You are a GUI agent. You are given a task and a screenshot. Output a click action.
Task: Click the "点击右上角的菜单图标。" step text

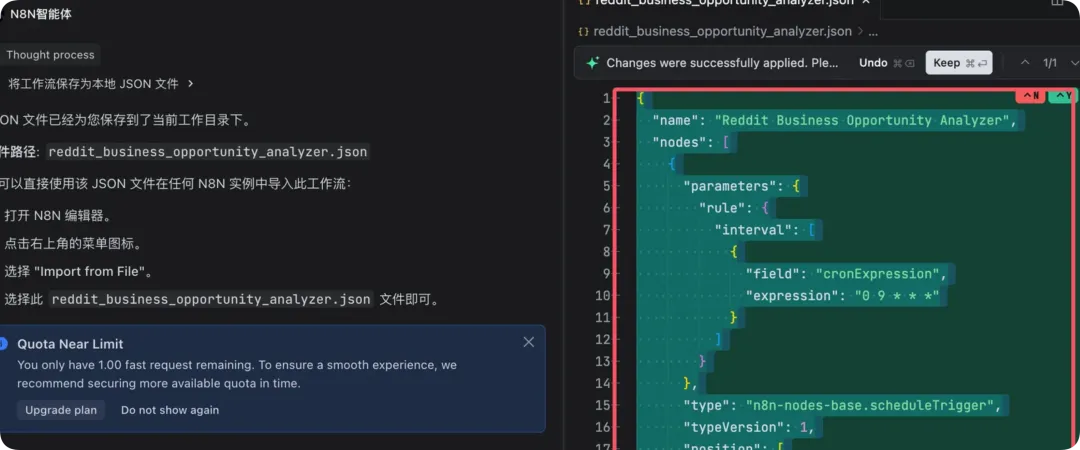pos(76,243)
